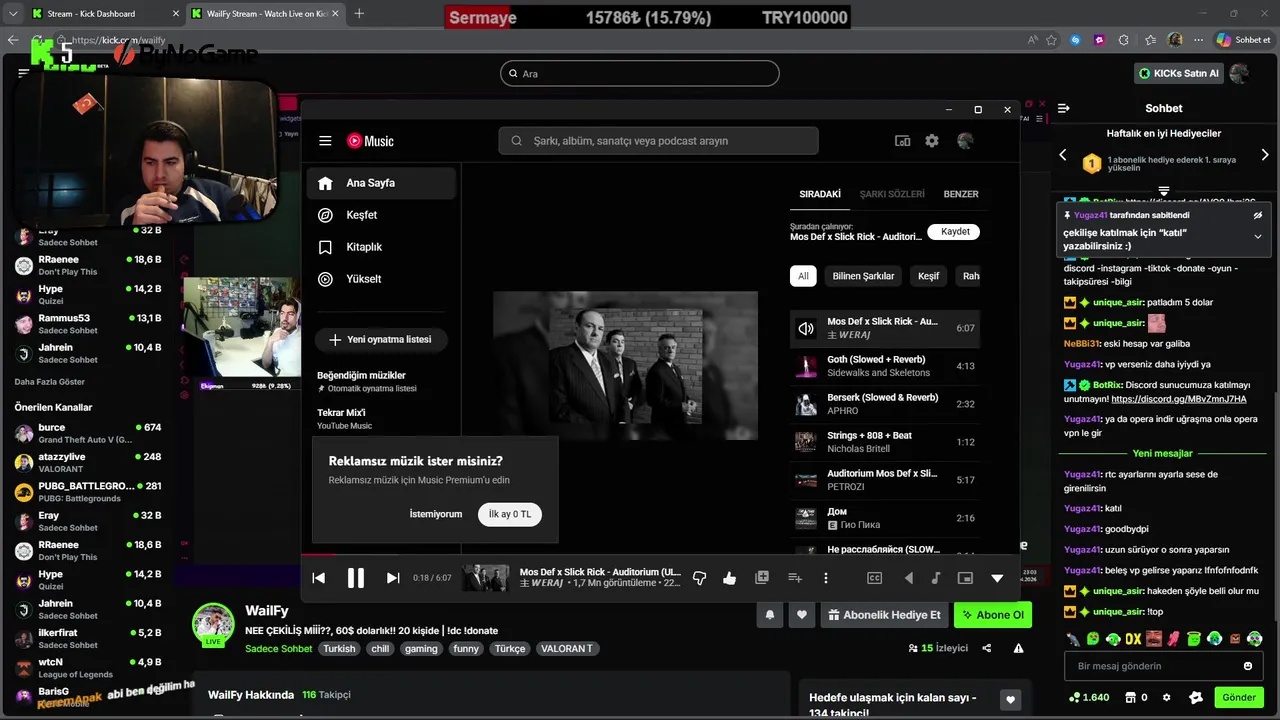The width and height of the screenshot is (1280, 720).
Task: Open Yükselt in sidebar
Action: pyautogui.click(x=381, y=279)
